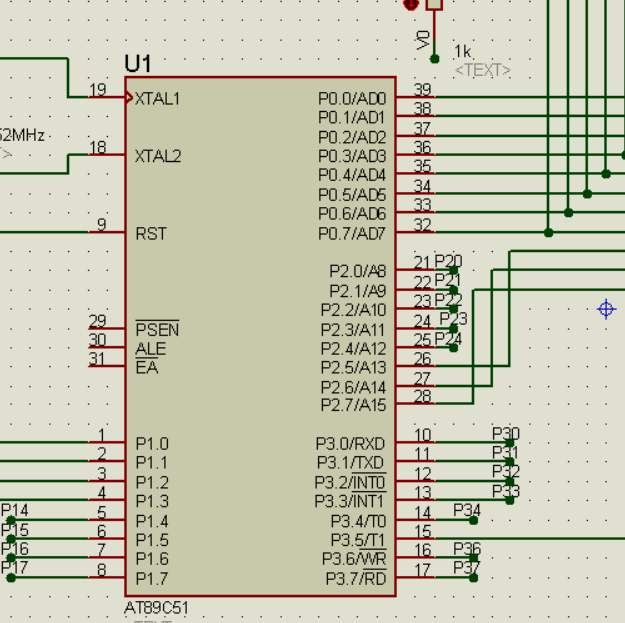Image resolution: width=625 pixels, height=623 pixels.
Task: Click the P30 net label
Action: [506, 433]
